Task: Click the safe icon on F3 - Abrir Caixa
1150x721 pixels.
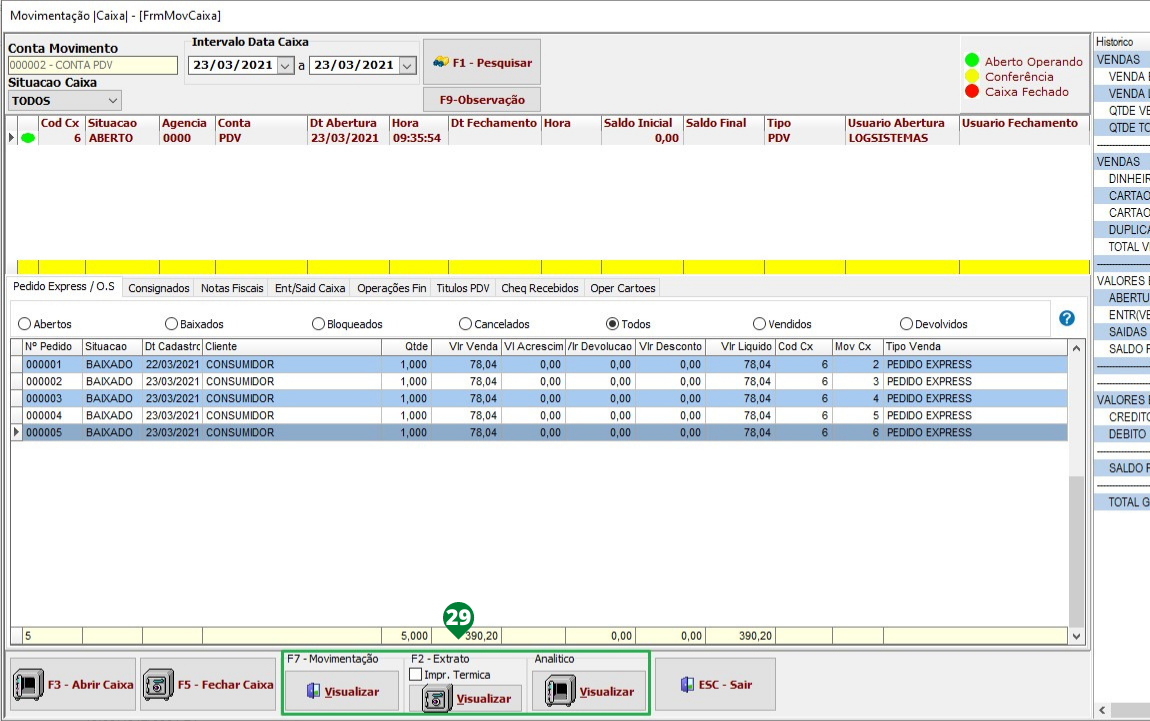Action: [x=29, y=684]
